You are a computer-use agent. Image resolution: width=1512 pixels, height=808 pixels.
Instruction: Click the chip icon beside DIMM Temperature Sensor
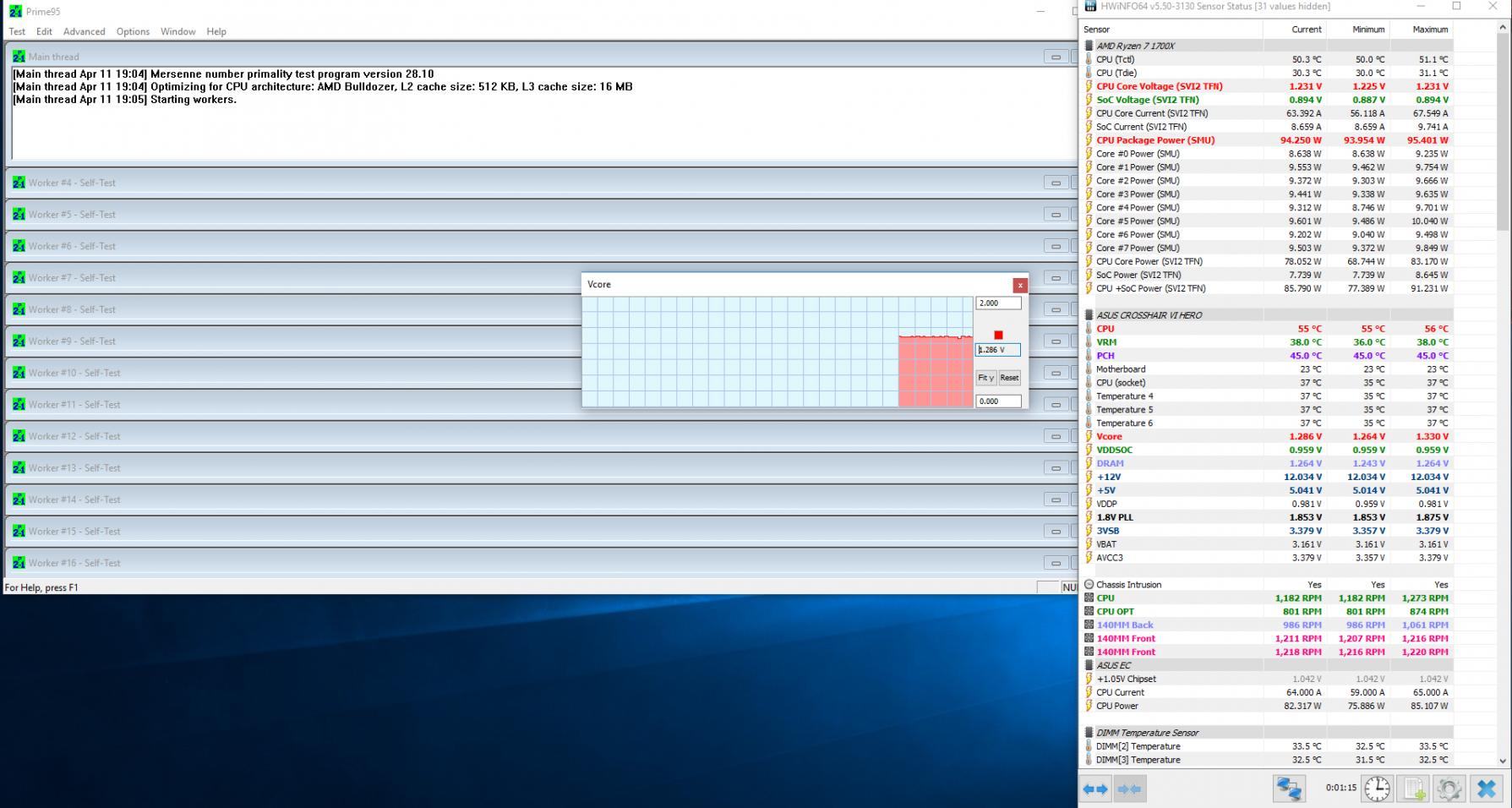tap(1089, 733)
